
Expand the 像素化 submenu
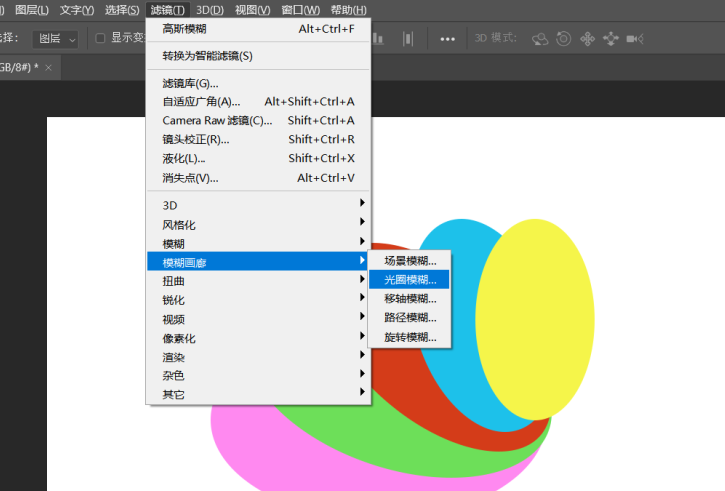[258, 338]
